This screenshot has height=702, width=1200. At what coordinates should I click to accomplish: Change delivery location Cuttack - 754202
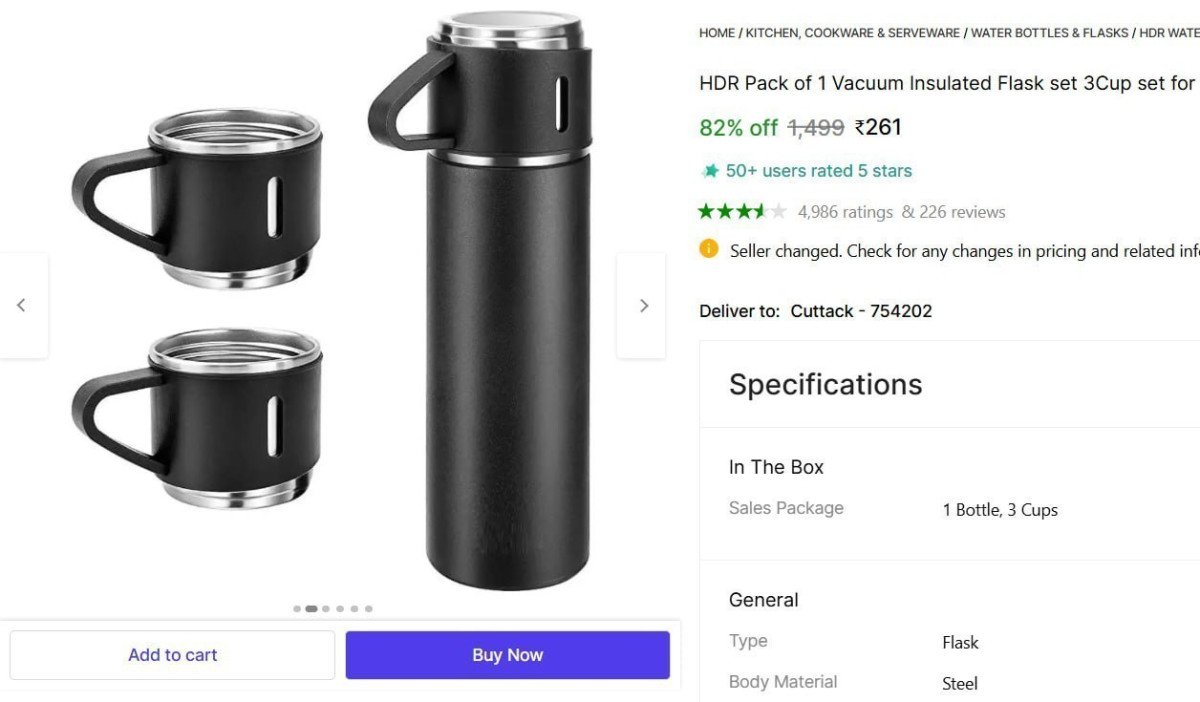point(860,311)
